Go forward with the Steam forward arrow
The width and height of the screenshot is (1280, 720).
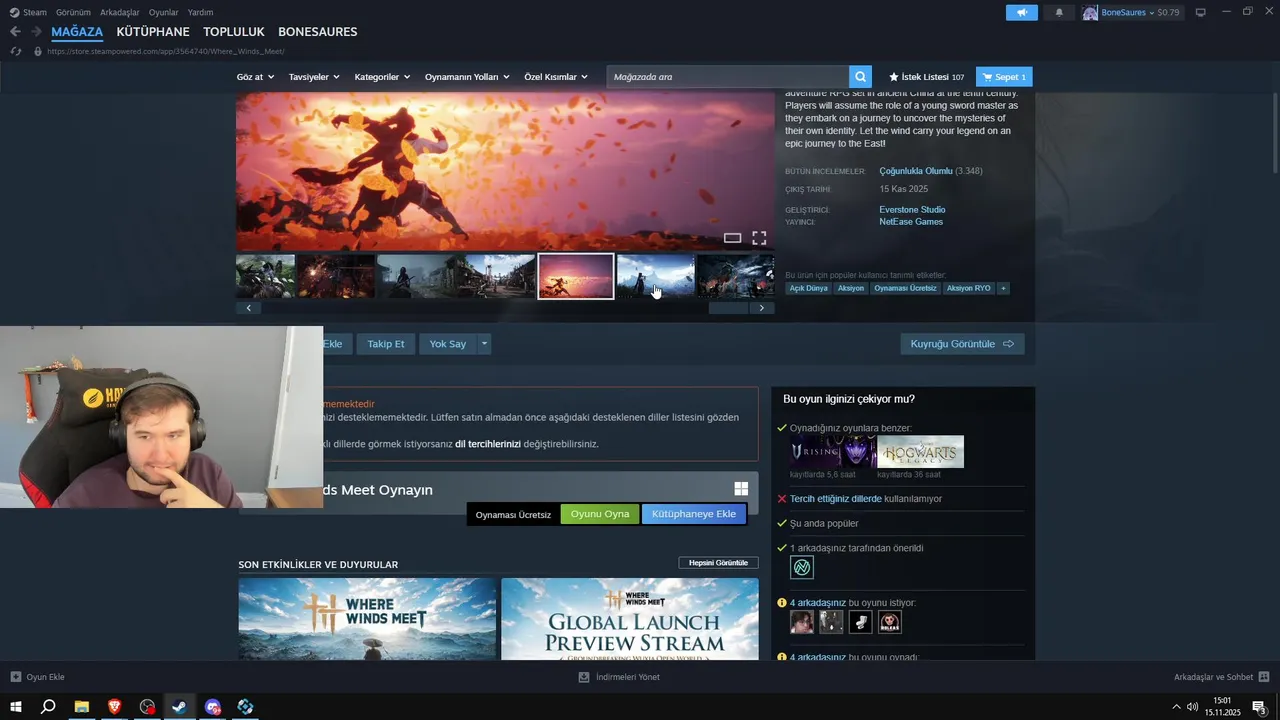coord(36,32)
